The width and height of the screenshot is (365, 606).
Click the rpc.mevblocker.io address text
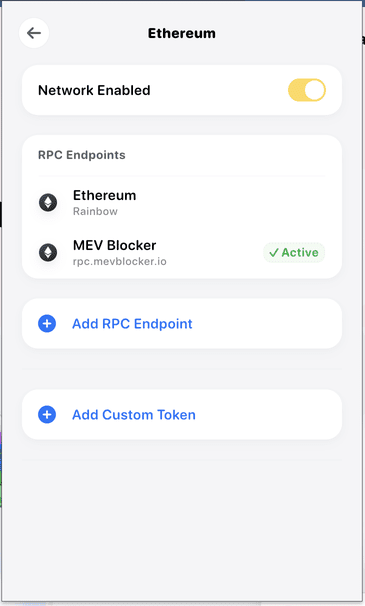120,262
